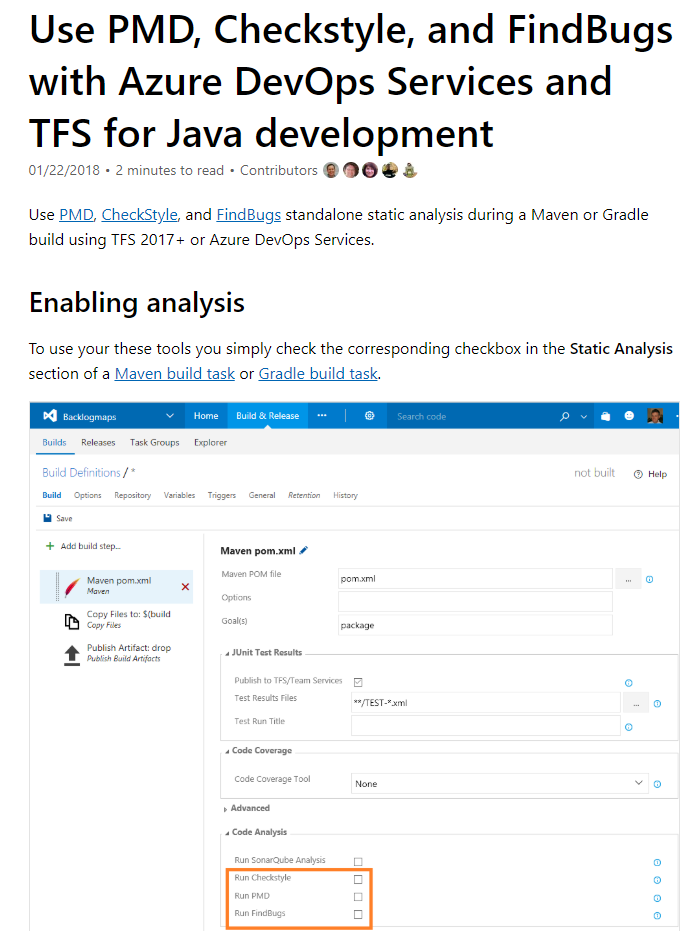Click the Maven POM file input field
The height and width of the screenshot is (931, 696).
pos(475,578)
